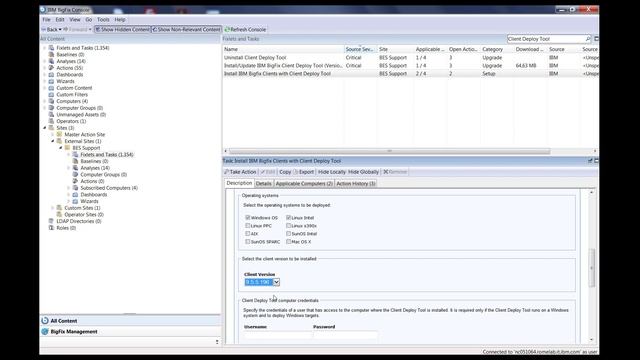Enable the Linux s390x checkbox
Screen dimensions: 640x360
(289, 226)
